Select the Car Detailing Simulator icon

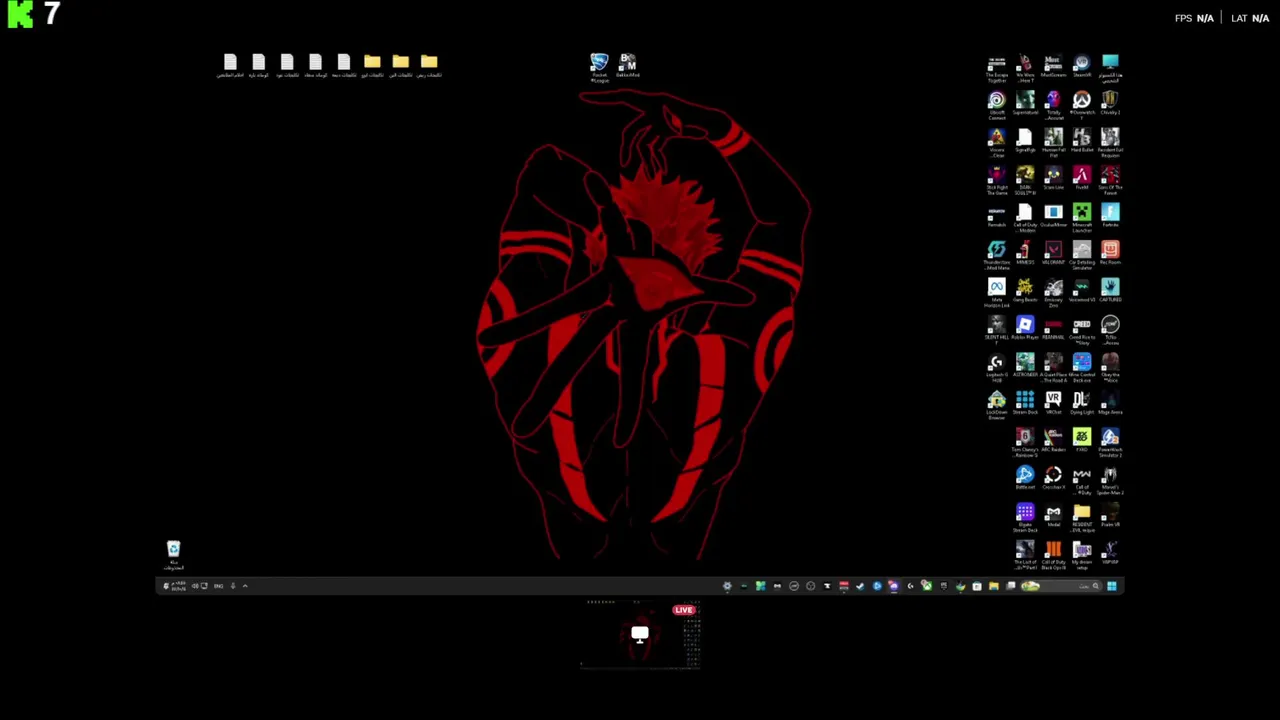[1082, 255]
